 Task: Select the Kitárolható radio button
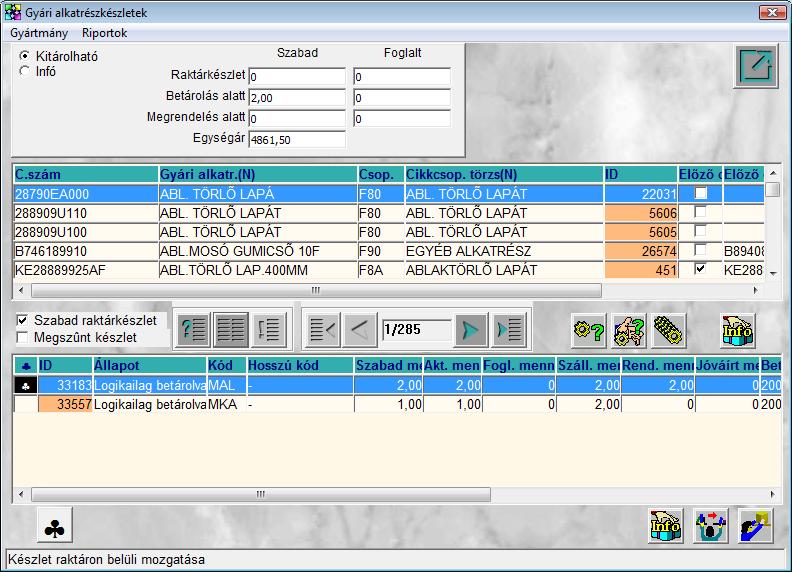point(24,55)
